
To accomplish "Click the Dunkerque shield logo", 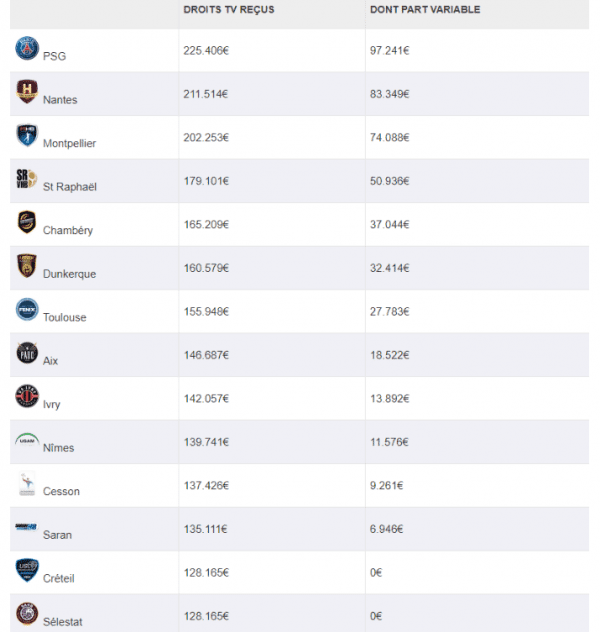I will tap(27, 266).
